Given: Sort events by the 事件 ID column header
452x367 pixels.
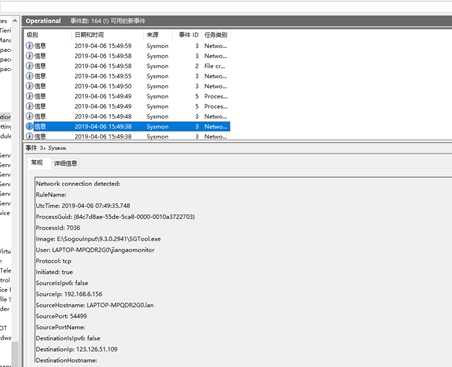Looking at the screenshot, I should click(189, 35).
